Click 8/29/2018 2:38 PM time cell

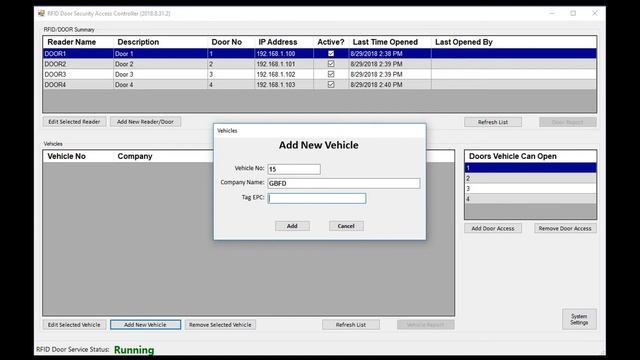tap(390, 53)
